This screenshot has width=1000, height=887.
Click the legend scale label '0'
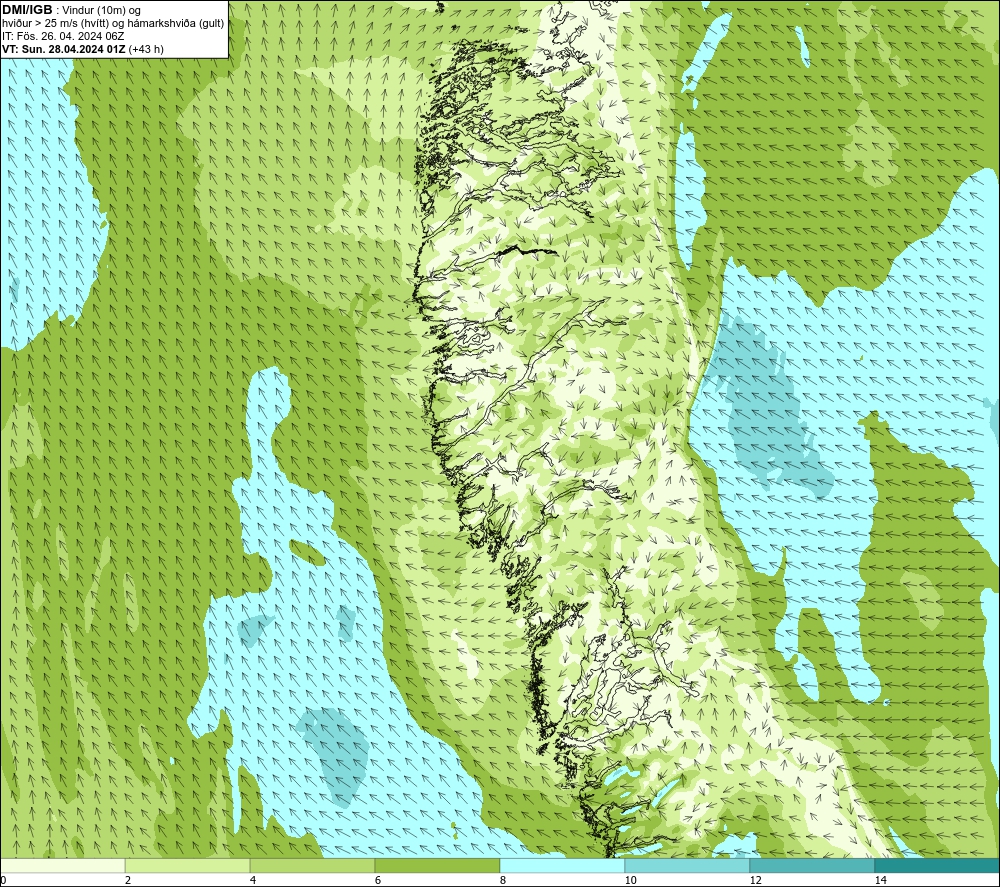pos(3,880)
